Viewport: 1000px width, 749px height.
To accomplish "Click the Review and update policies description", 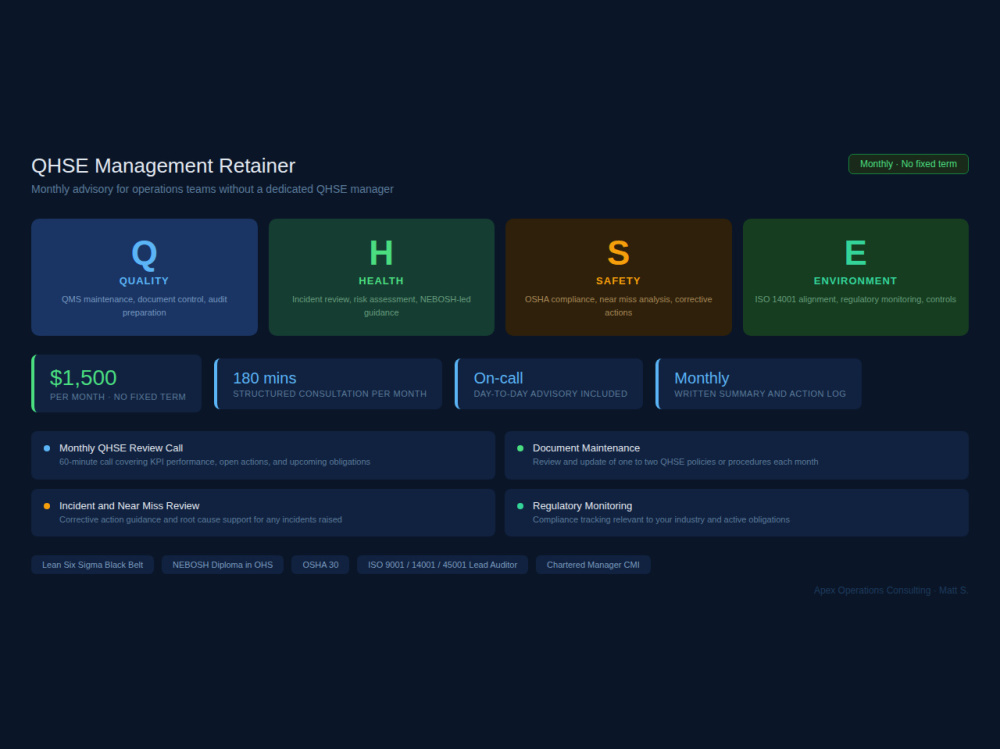I will pyautogui.click(x=675, y=462).
